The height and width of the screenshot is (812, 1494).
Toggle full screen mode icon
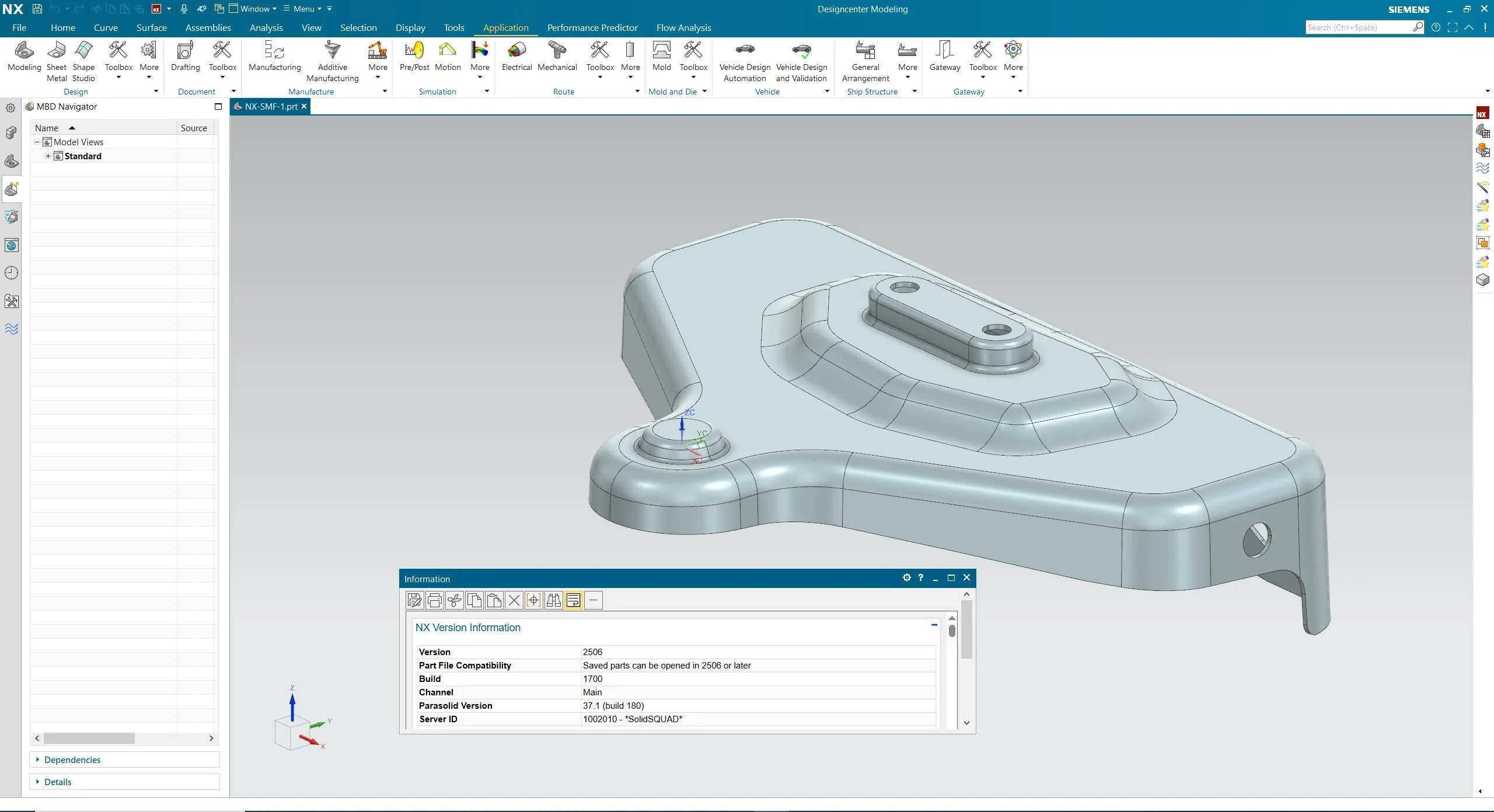click(x=1453, y=27)
